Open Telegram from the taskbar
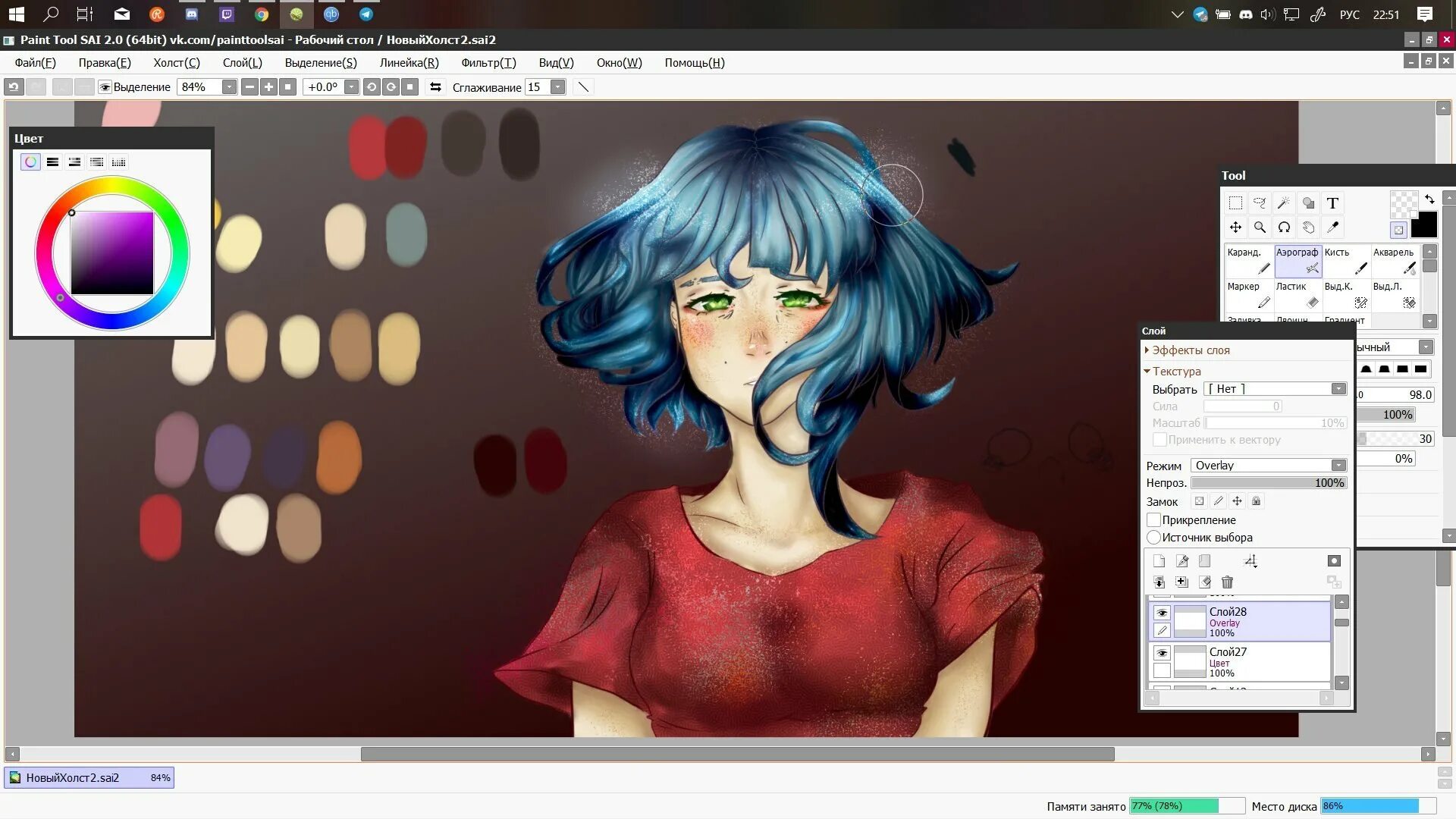This screenshot has width=1456, height=819. coord(366,14)
